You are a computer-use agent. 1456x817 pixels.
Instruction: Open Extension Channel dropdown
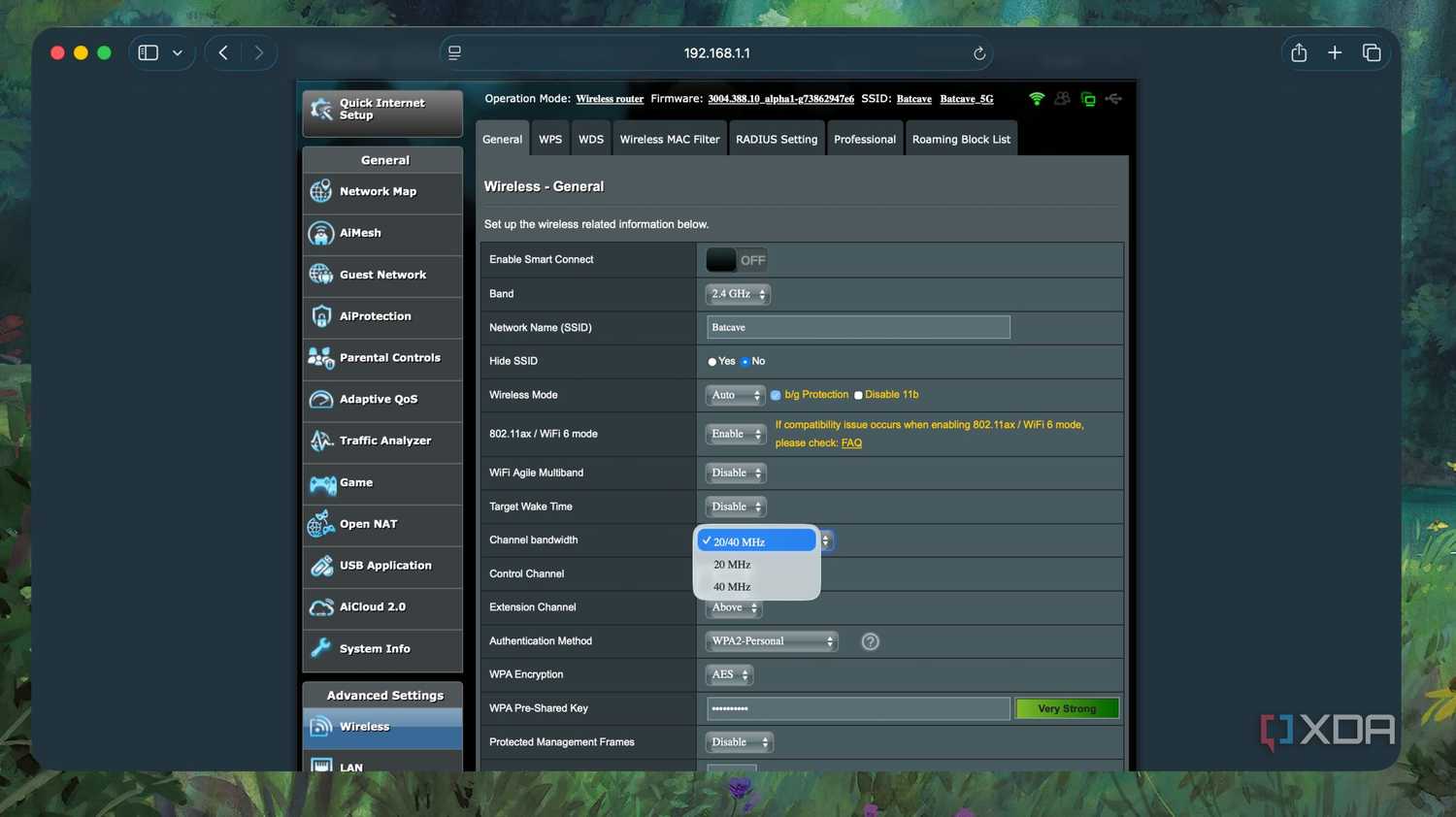coord(734,607)
